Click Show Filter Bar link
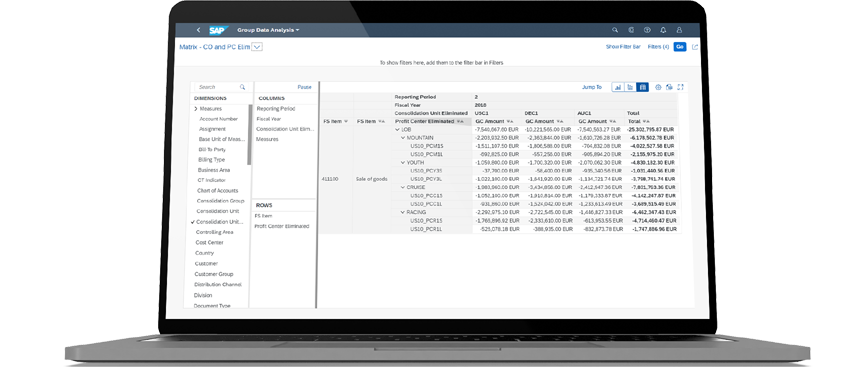 click(623, 47)
